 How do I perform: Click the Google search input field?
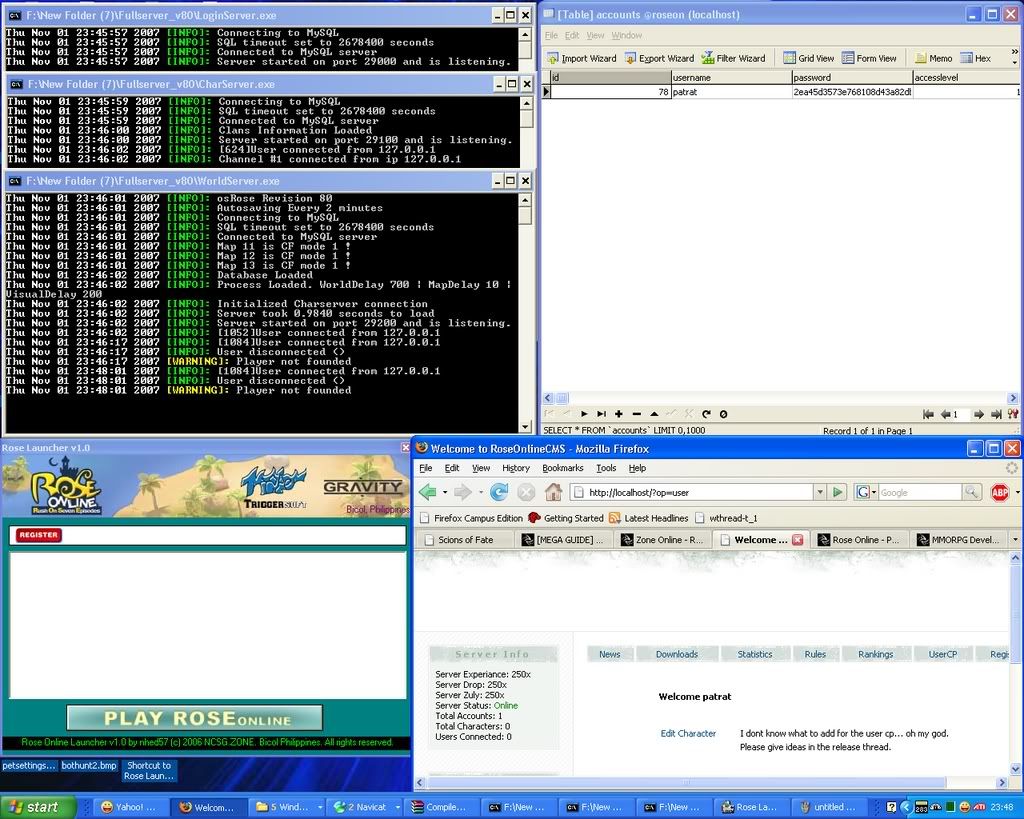[x=919, y=492]
